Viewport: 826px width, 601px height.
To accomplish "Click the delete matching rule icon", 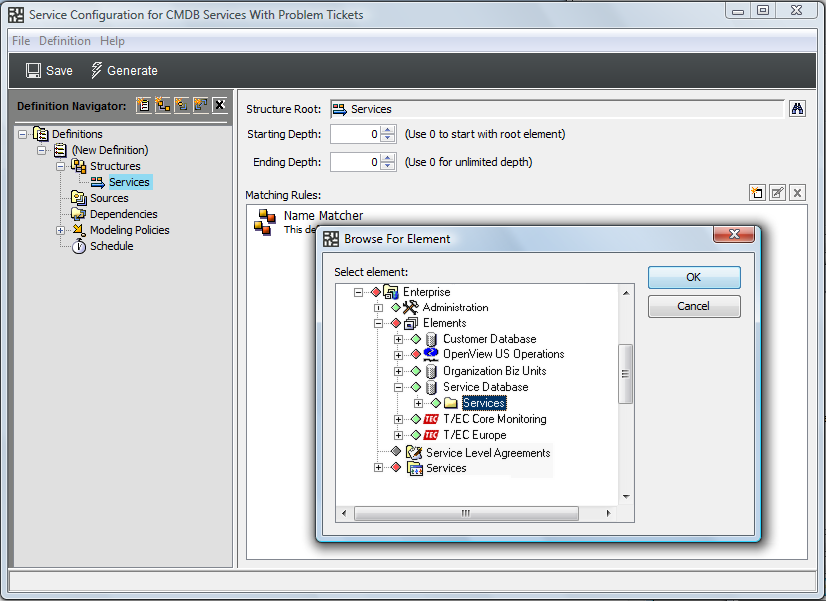I will coord(798,193).
